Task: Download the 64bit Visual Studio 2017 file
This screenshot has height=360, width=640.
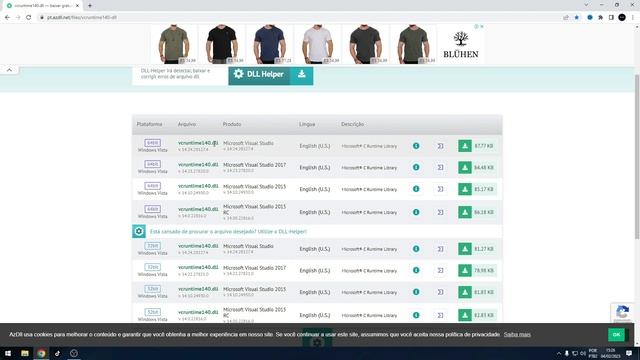Action: pyautogui.click(x=464, y=167)
